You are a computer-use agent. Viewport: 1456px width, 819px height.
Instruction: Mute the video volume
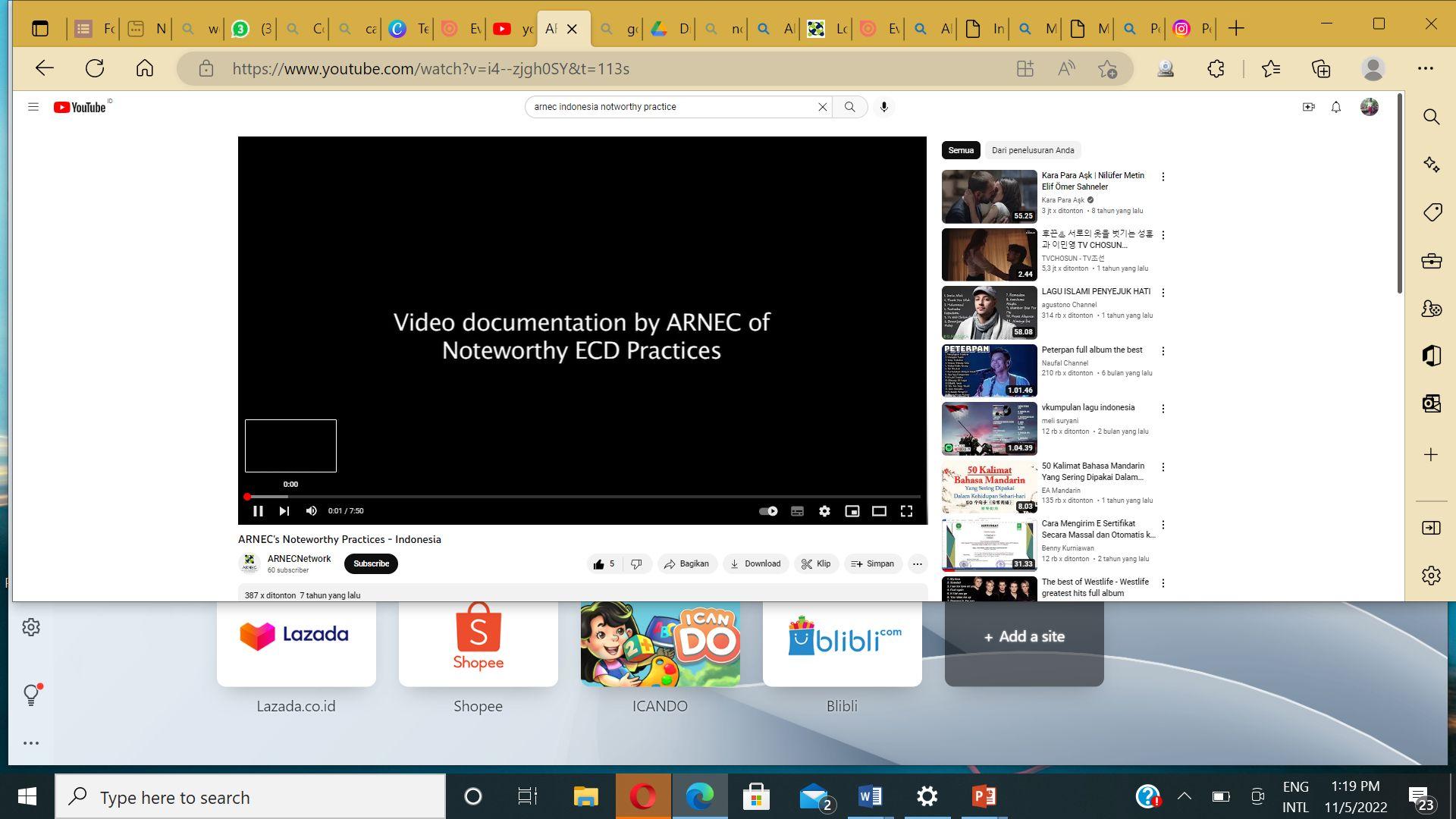click(311, 511)
